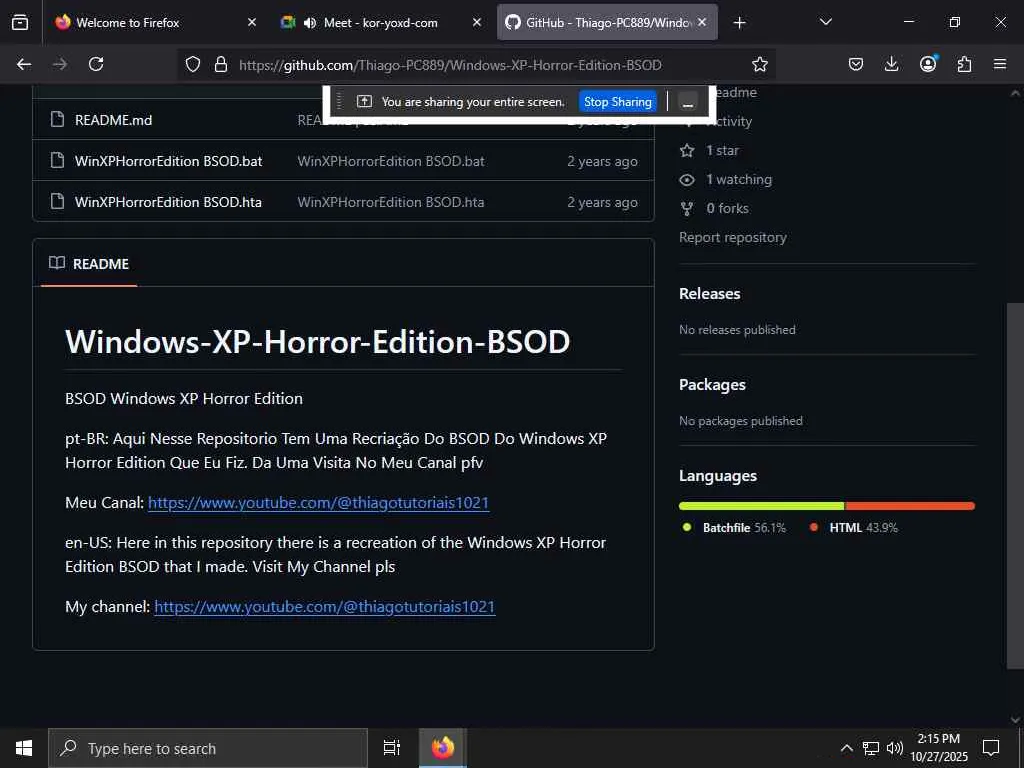The image size is (1024, 768).
Task: Open My channel YouTube link
Action: [325, 607]
